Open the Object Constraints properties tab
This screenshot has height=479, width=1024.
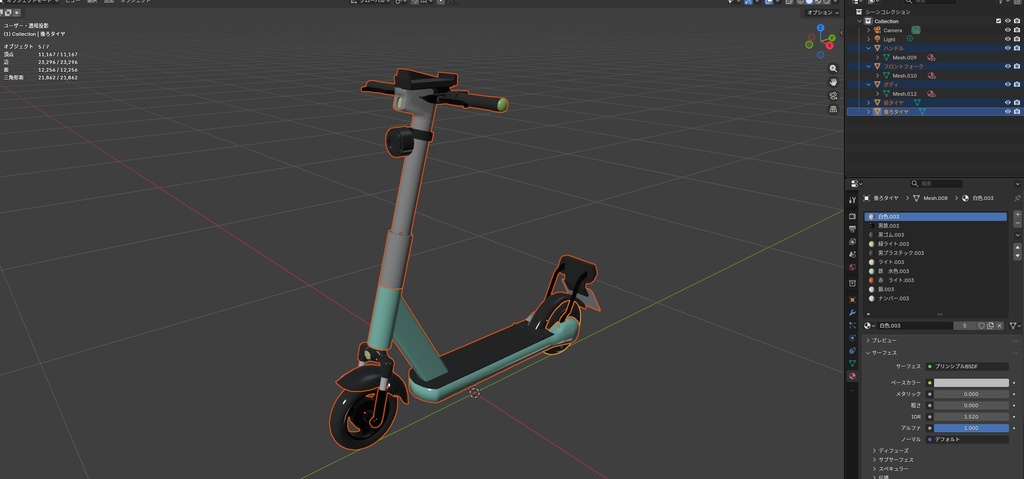(852, 350)
